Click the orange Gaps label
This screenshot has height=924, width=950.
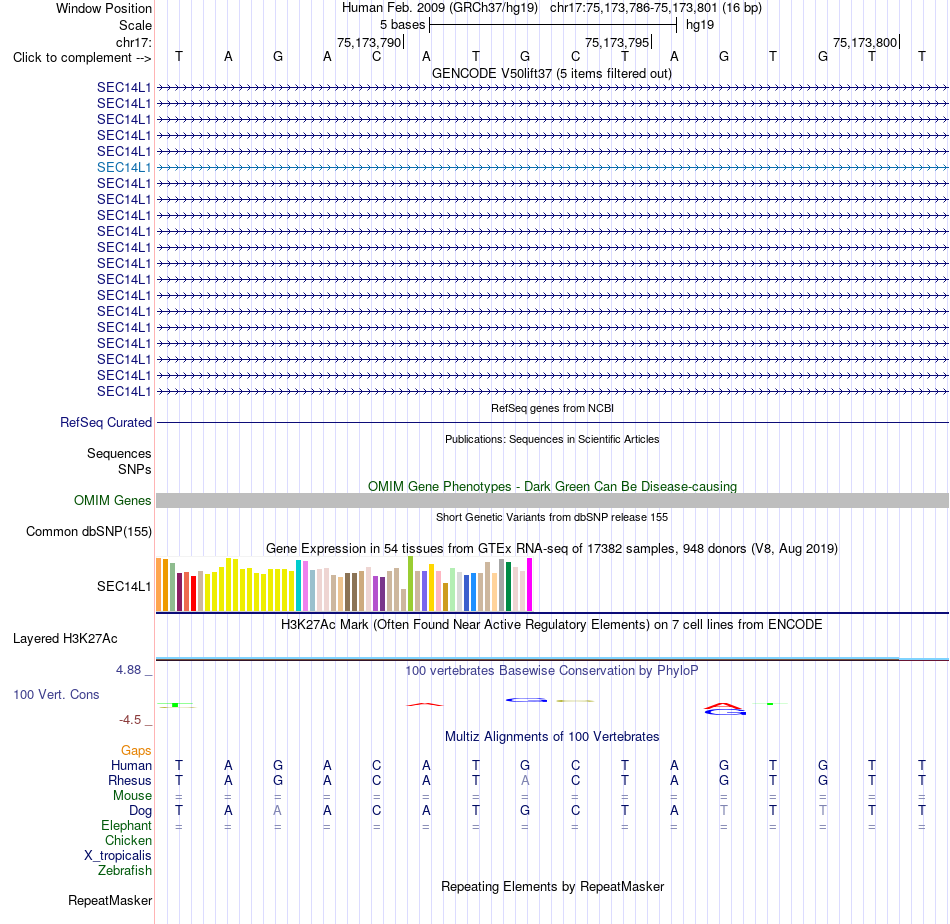[x=136, y=751]
